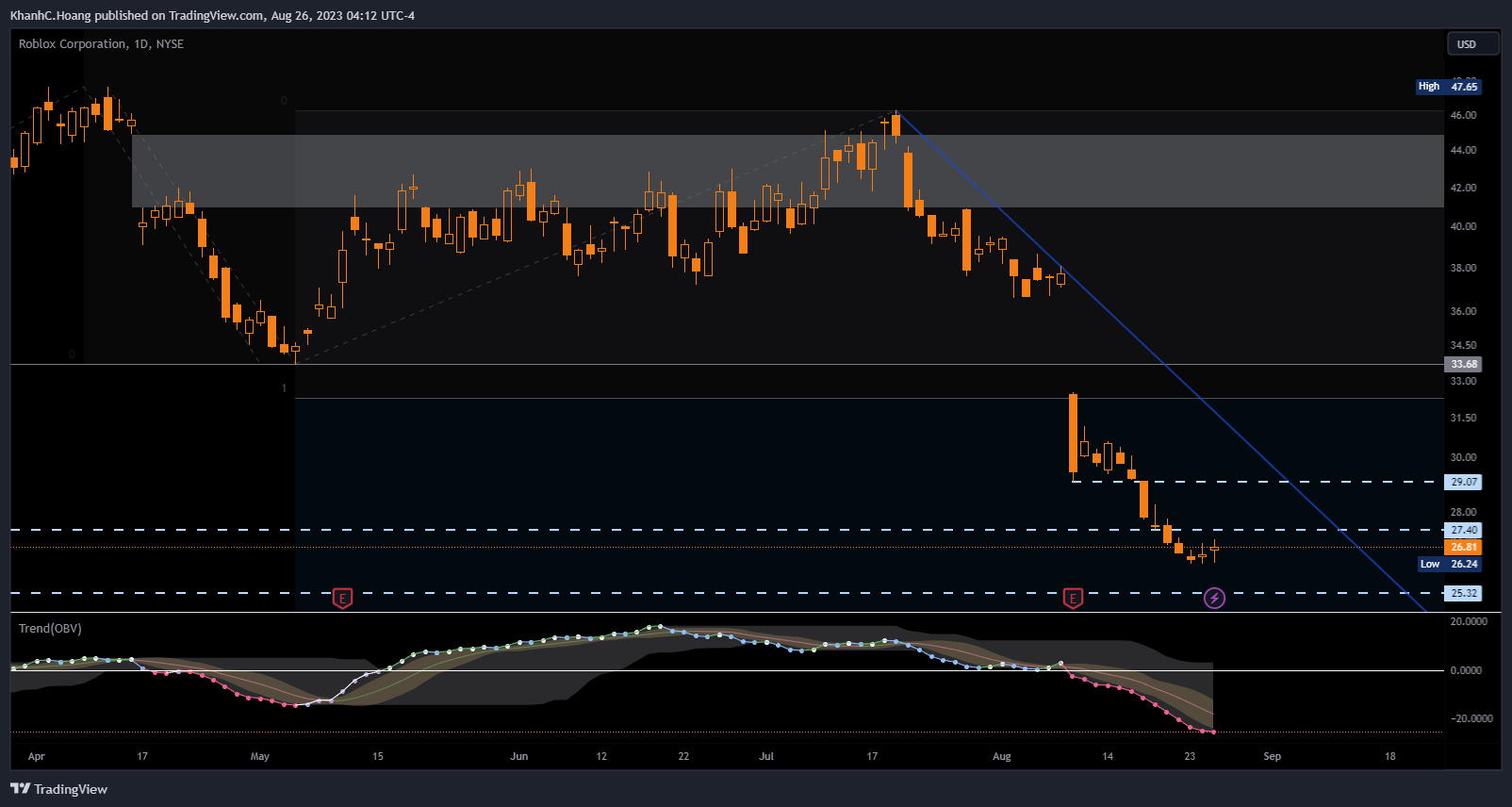Viewport: 1512px width, 807px height.
Task: Click the 0.0000 OBV scale value
Action: 1466,670
